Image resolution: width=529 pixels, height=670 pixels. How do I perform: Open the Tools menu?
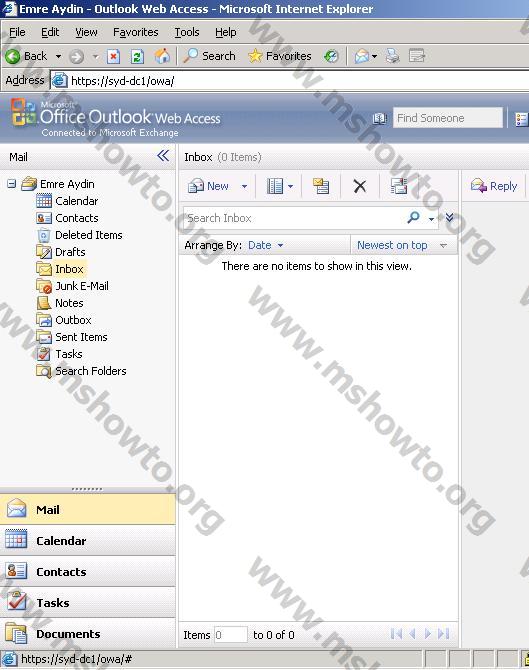187,32
